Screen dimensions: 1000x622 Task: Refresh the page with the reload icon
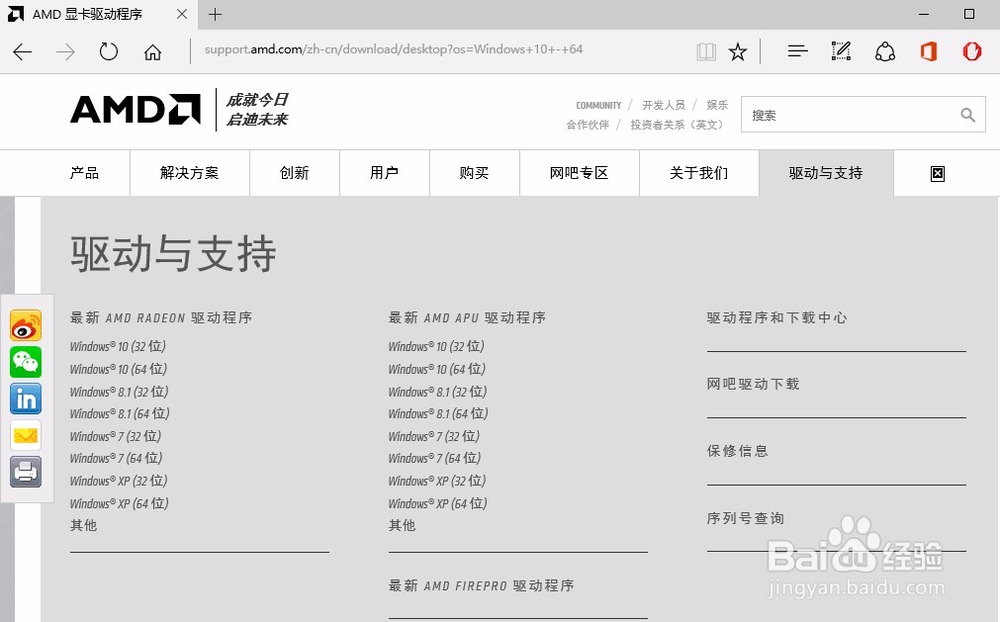click(109, 51)
